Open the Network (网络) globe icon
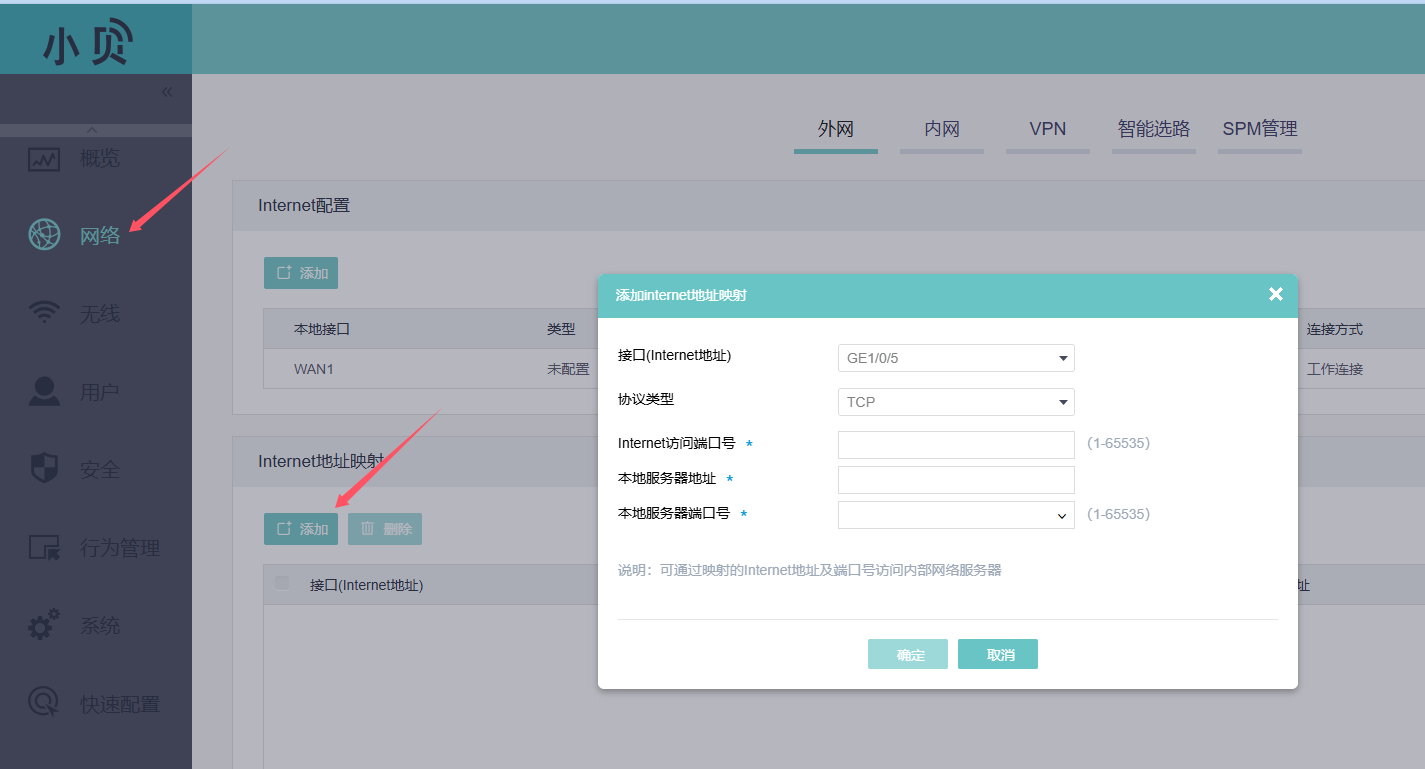 [x=44, y=235]
